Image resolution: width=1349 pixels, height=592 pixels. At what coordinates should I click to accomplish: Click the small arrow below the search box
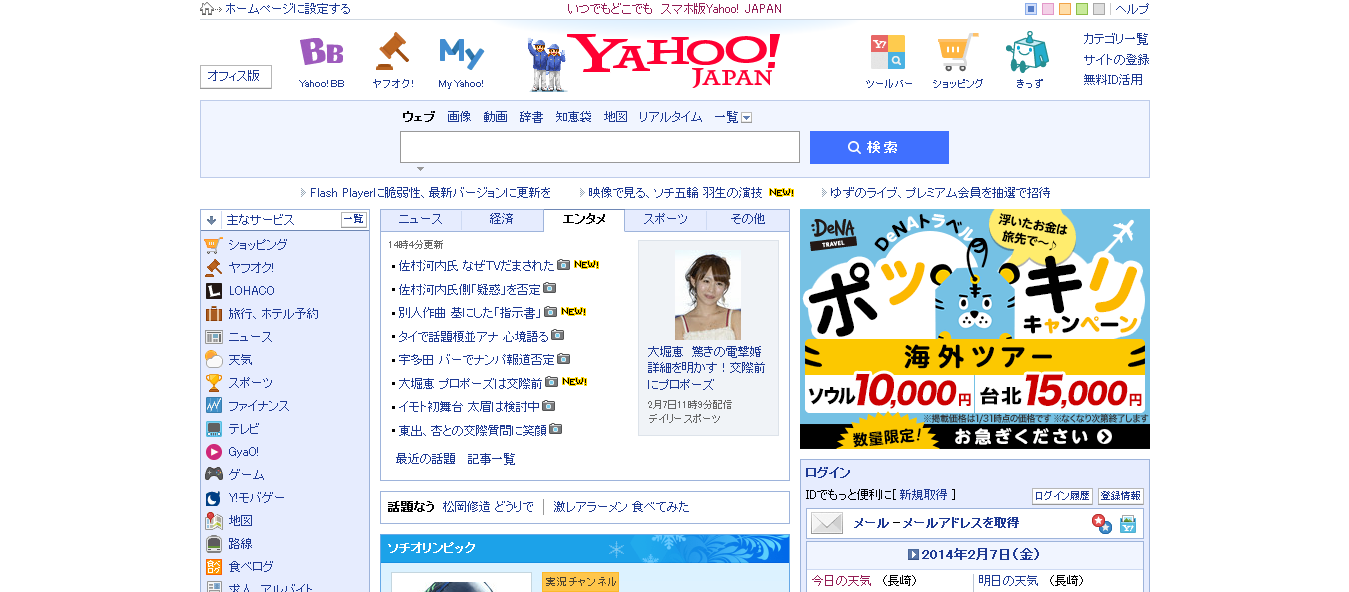coord(420,169)
